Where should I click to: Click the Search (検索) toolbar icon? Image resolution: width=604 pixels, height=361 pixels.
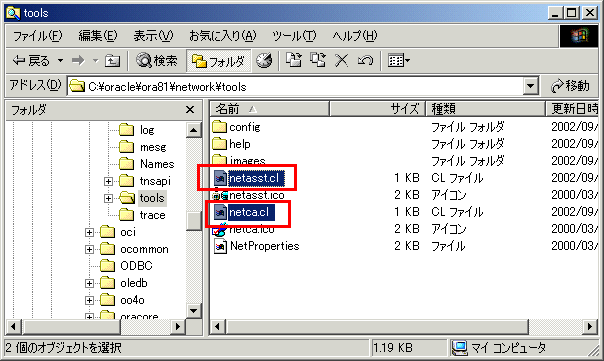tap(157, 60)
